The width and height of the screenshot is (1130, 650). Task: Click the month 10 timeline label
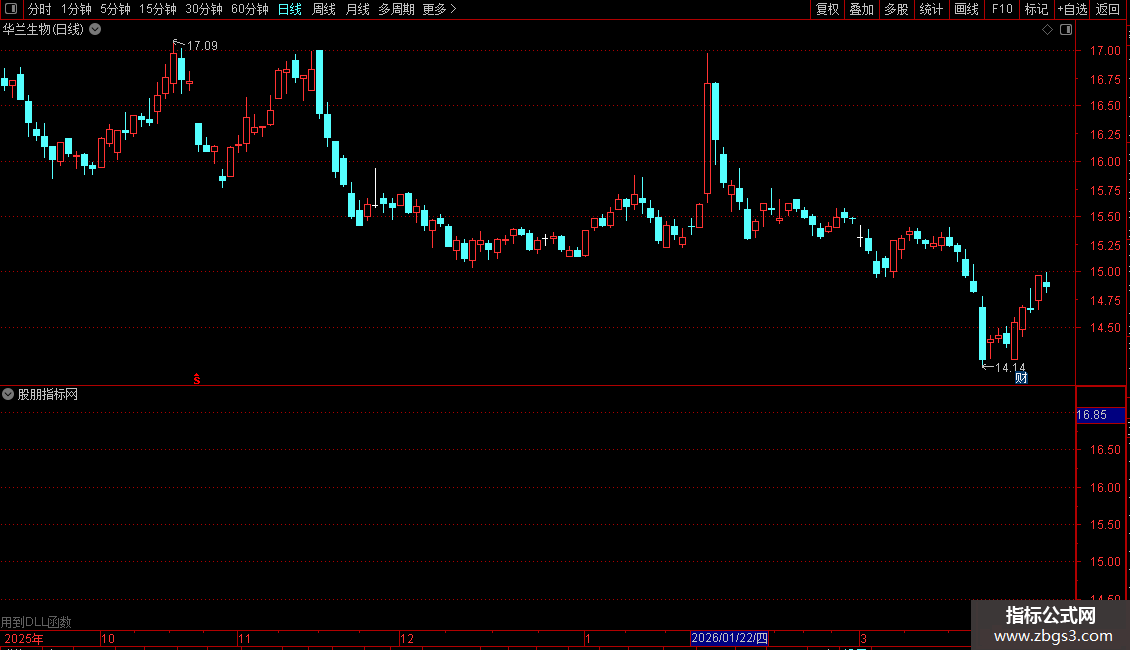(107, 638)
